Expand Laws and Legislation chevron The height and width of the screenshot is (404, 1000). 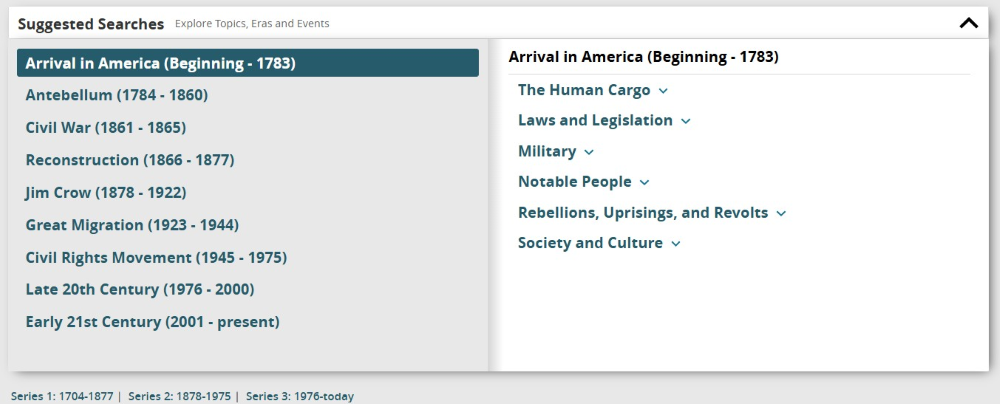(685, 121)
